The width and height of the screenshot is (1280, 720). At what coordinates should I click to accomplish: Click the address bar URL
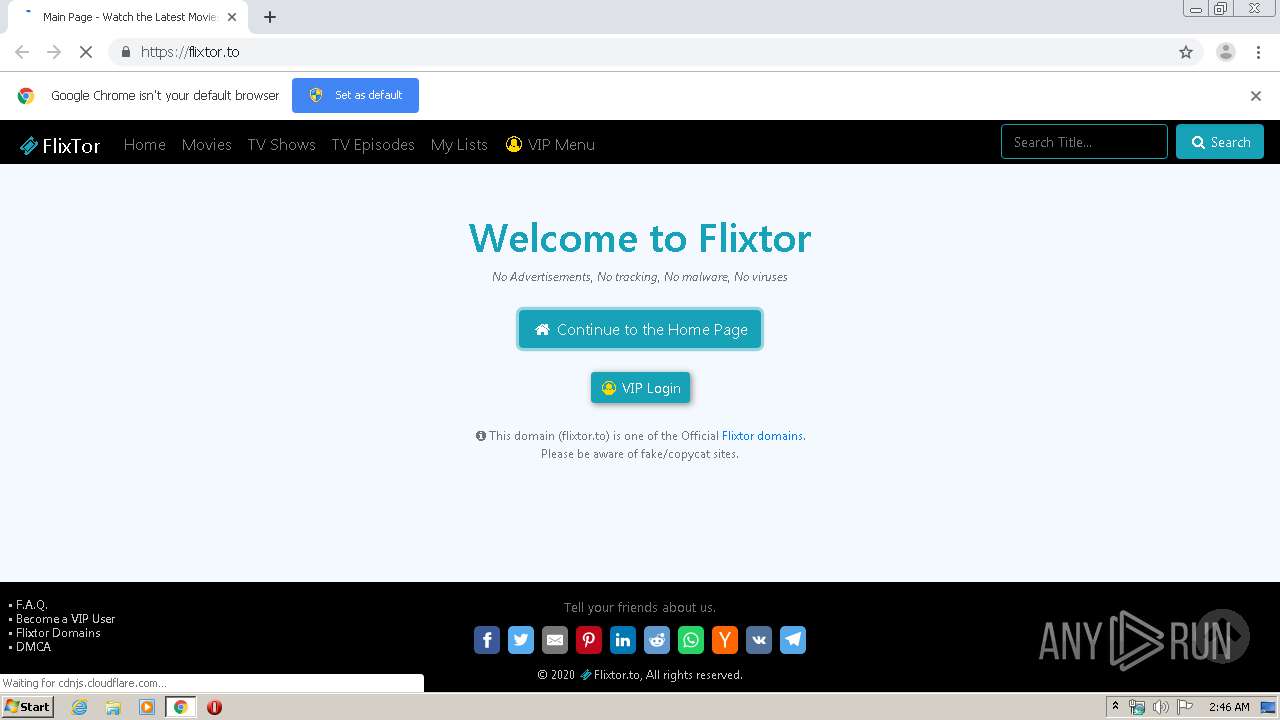pos(190,52)
